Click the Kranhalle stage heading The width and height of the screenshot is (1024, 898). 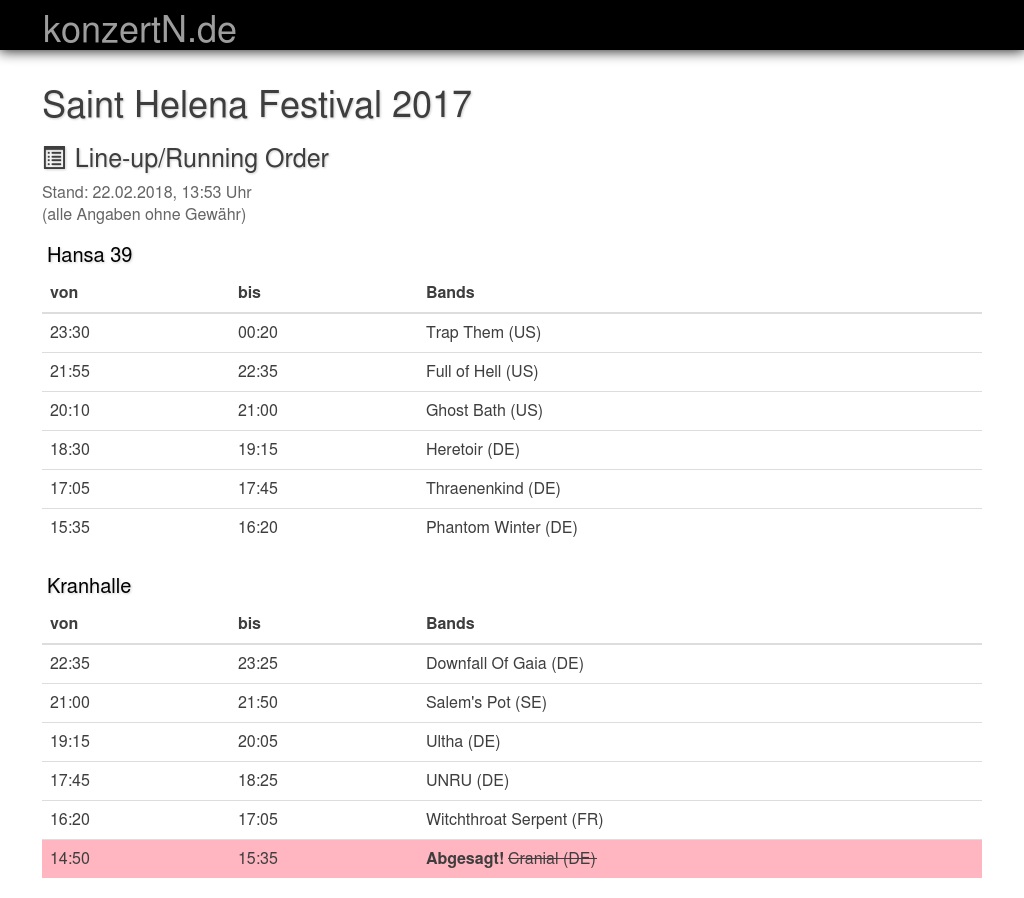pos(89,586)
